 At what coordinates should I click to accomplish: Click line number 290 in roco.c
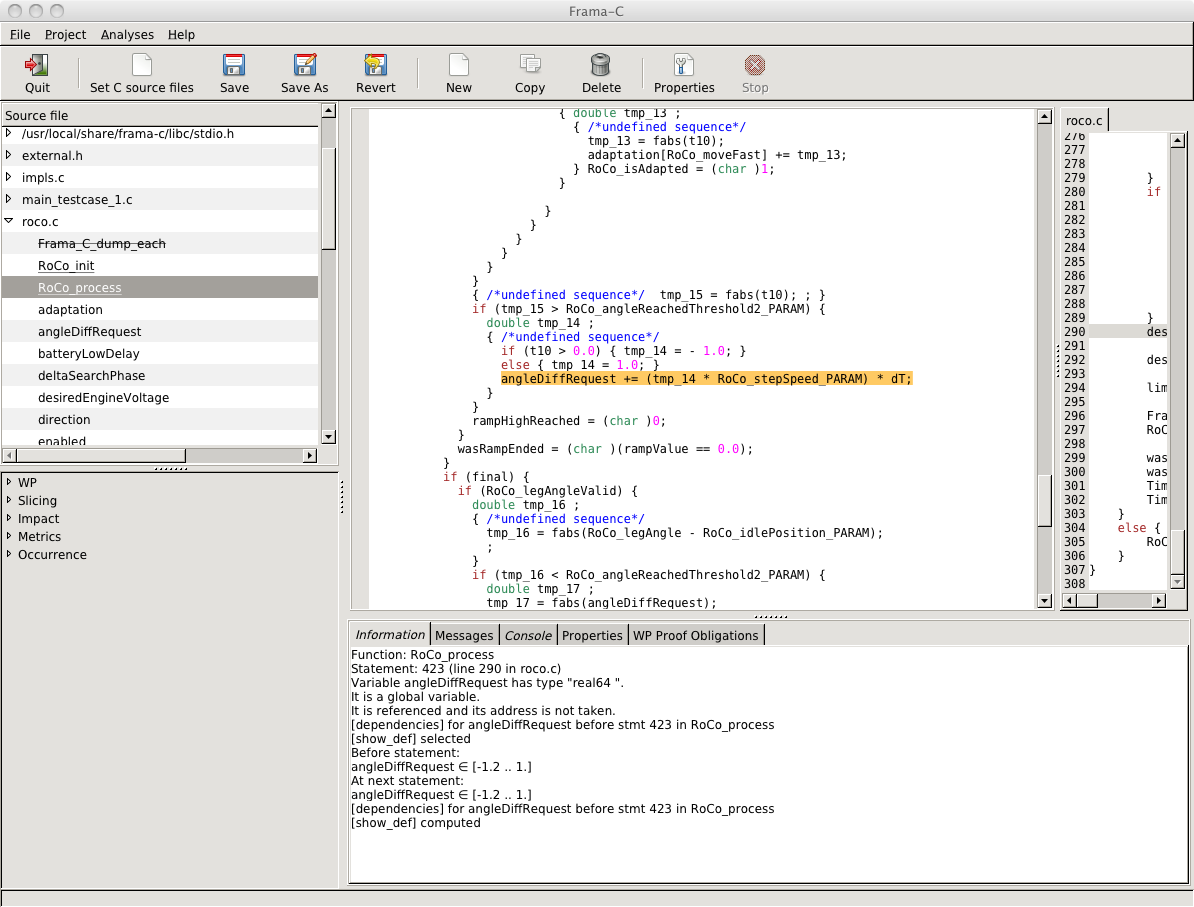(x=1074, y=332)
